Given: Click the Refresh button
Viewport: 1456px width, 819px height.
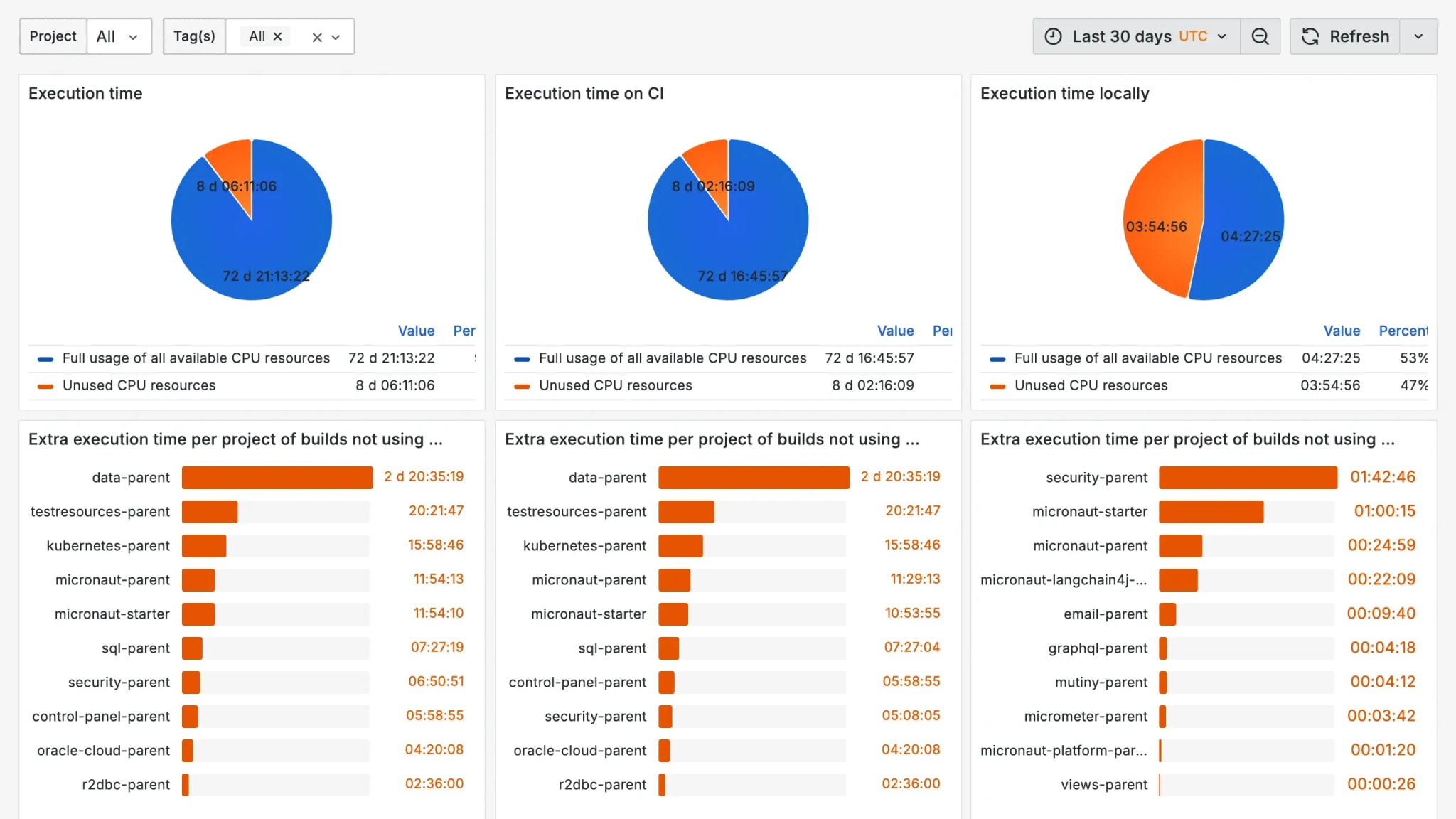Looking at the screenshot, I should [x=1345, y=36].
